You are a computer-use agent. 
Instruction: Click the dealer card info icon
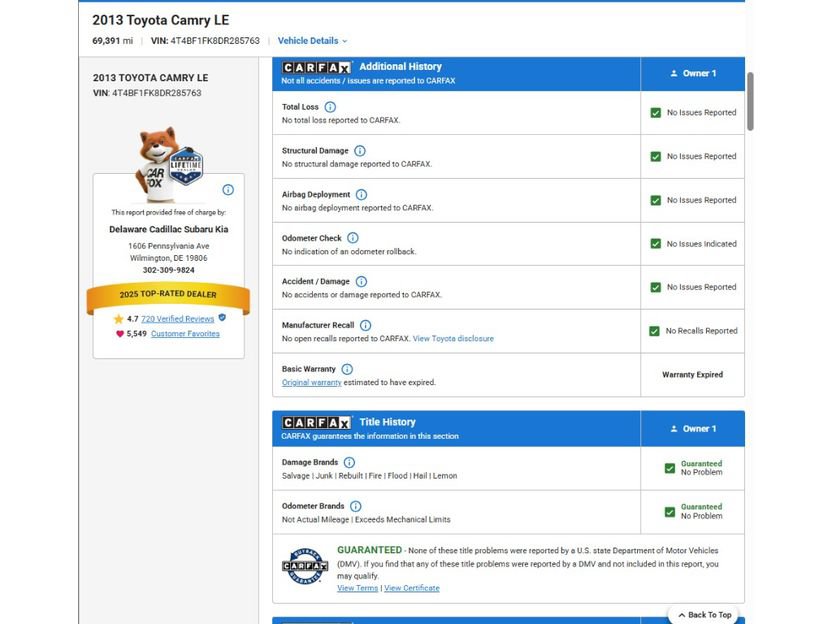[x=228, y=190]
